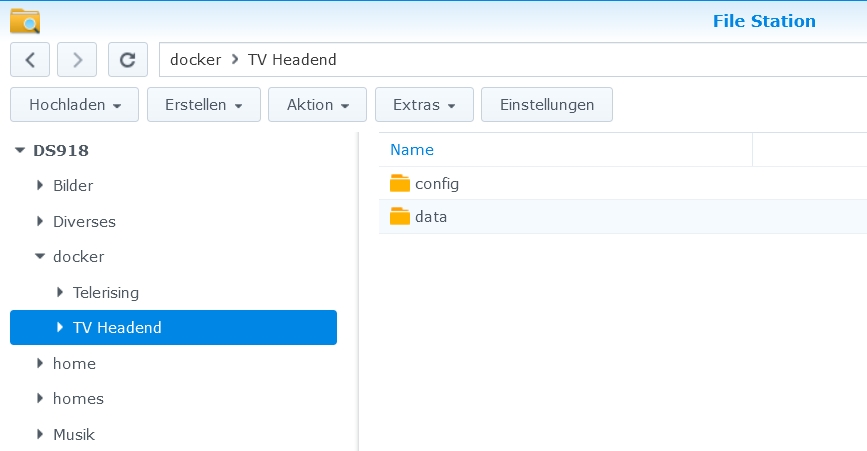Click the File Station folder icon
Image resolution: width=867 pixels, height=451 pixels.
click(x=25, y=21)
